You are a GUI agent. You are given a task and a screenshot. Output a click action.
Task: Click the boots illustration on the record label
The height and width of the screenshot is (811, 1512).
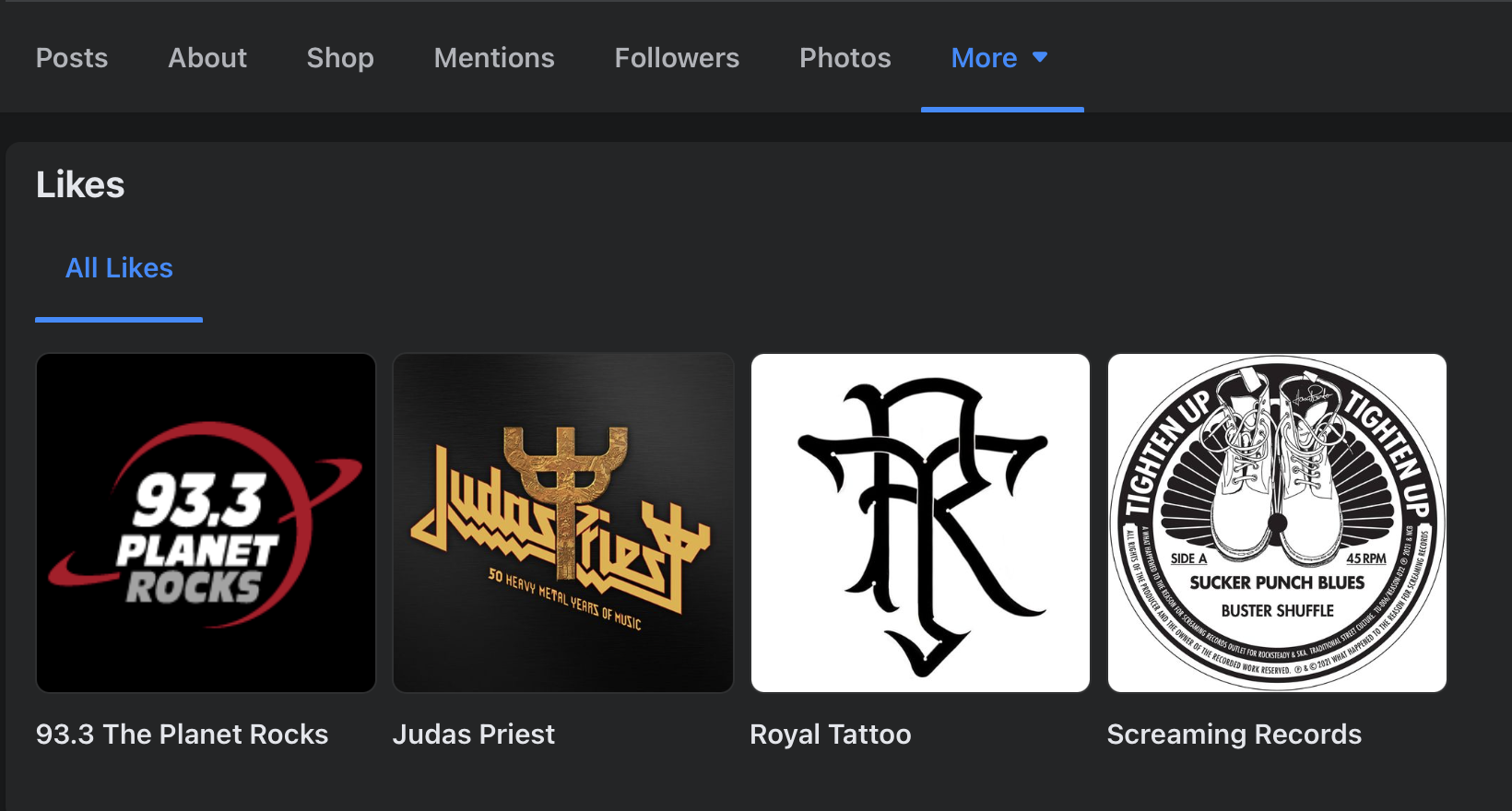click(x=1277, y=470)
